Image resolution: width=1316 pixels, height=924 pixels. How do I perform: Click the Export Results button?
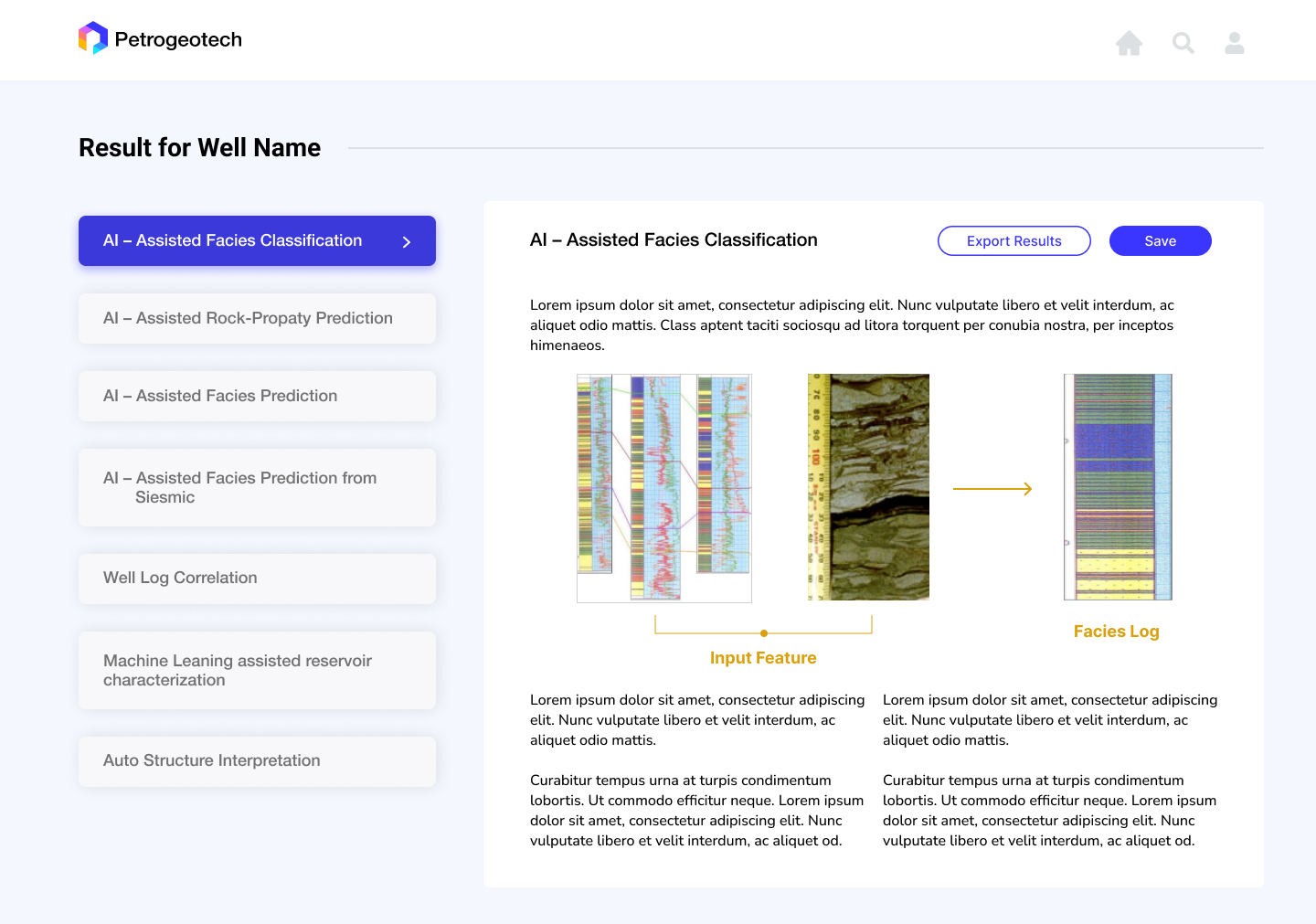(1014, 240)
